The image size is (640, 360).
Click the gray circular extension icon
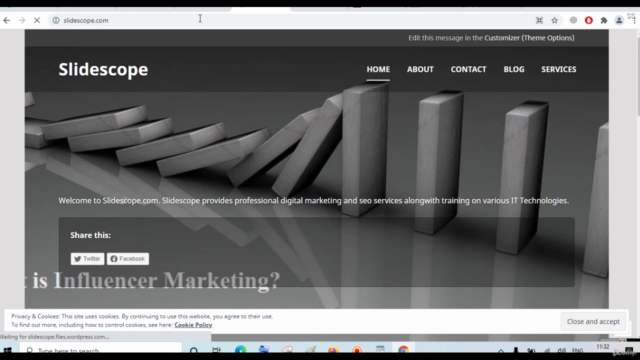point(573,20)
